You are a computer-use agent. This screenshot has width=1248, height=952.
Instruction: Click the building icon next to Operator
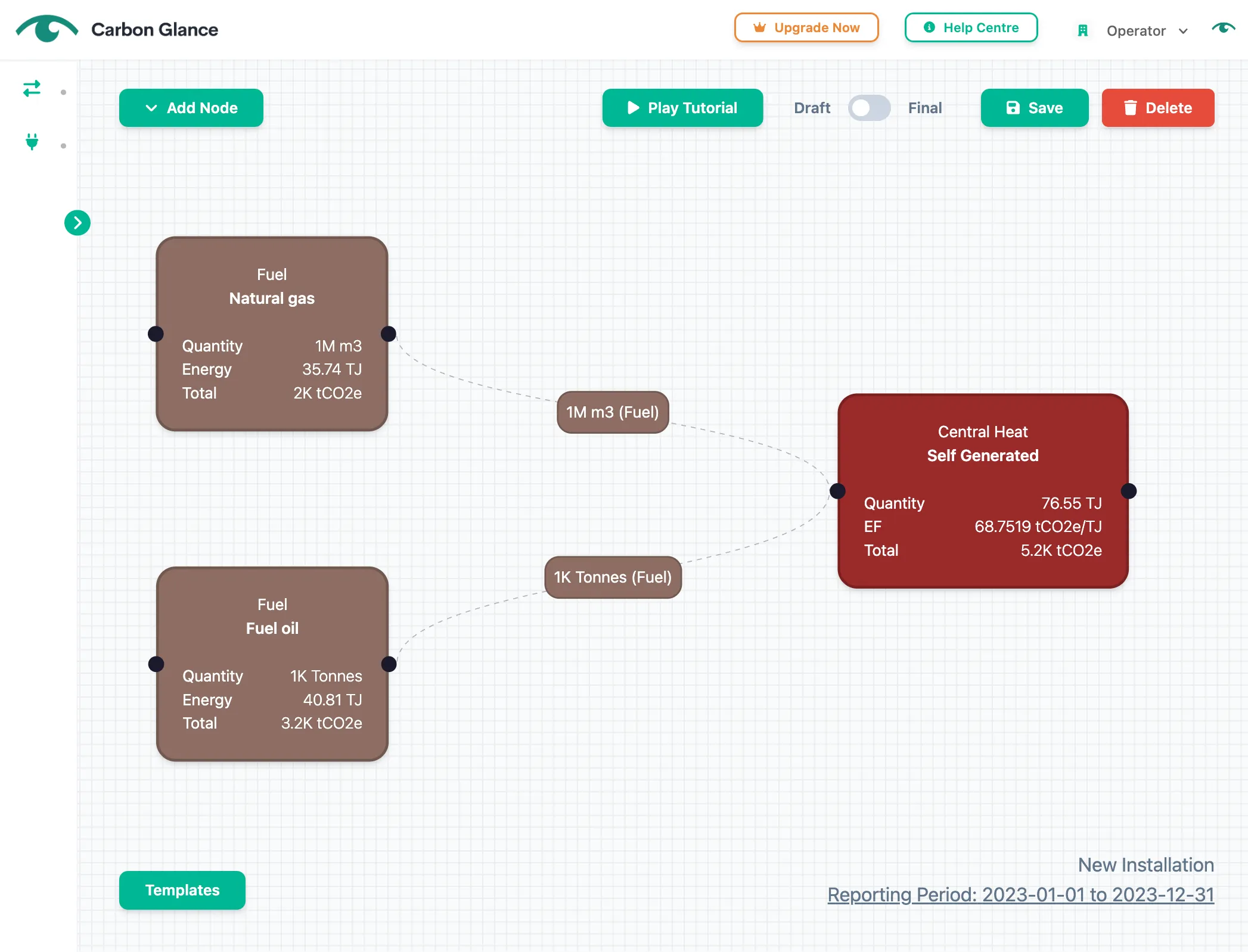1083,30
